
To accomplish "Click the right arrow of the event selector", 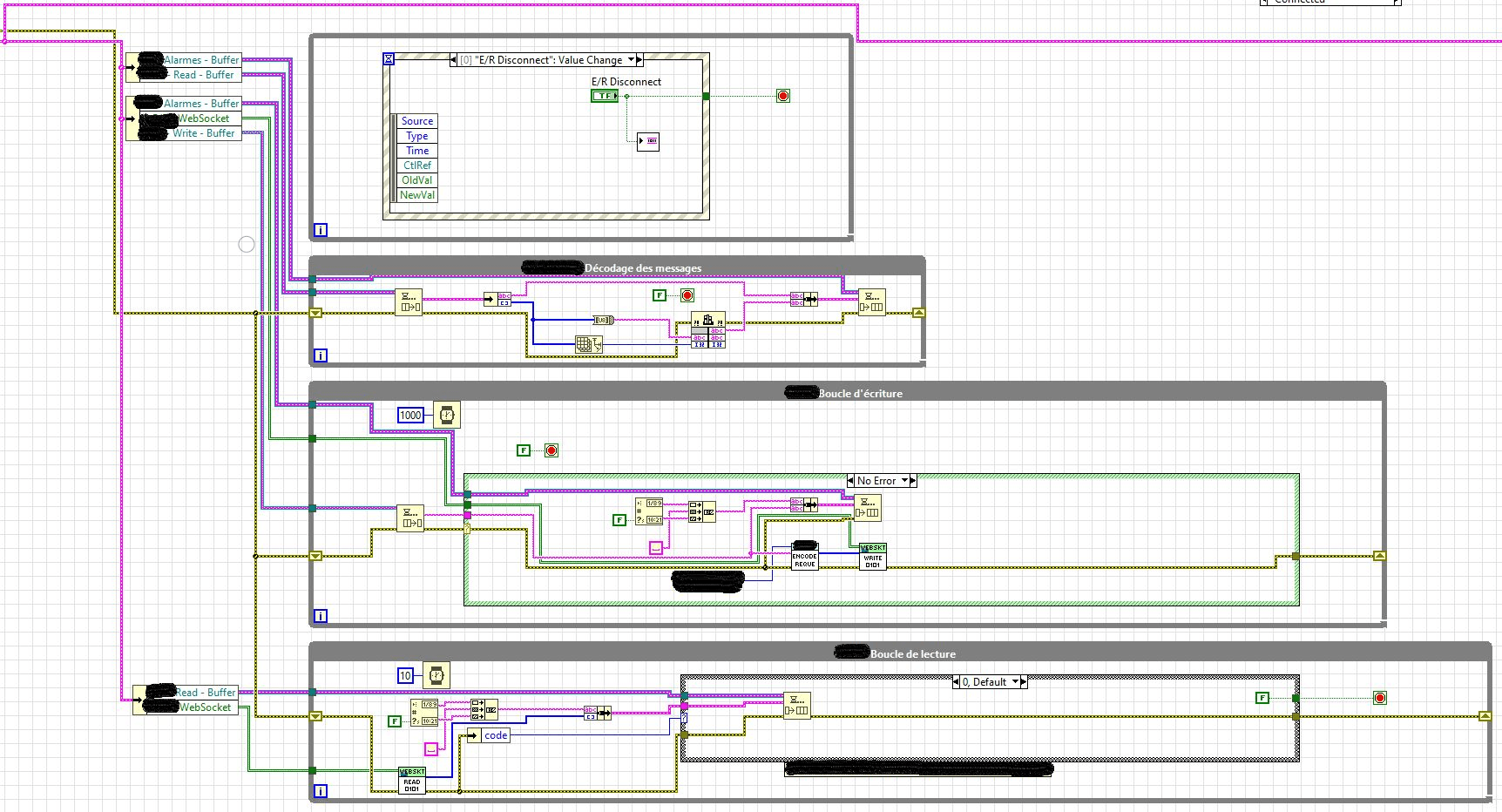I will pyautogui.click(x=637, y=59).
